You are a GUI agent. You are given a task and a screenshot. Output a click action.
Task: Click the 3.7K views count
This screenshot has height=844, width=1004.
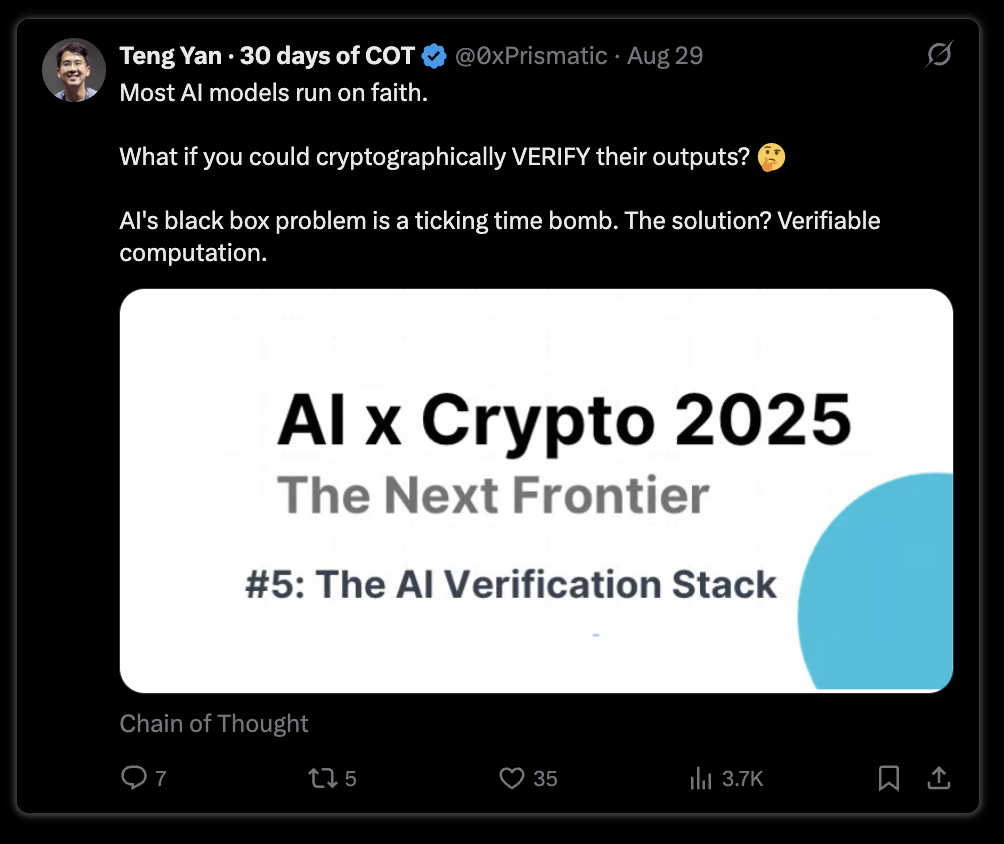[x=742, y=779]
